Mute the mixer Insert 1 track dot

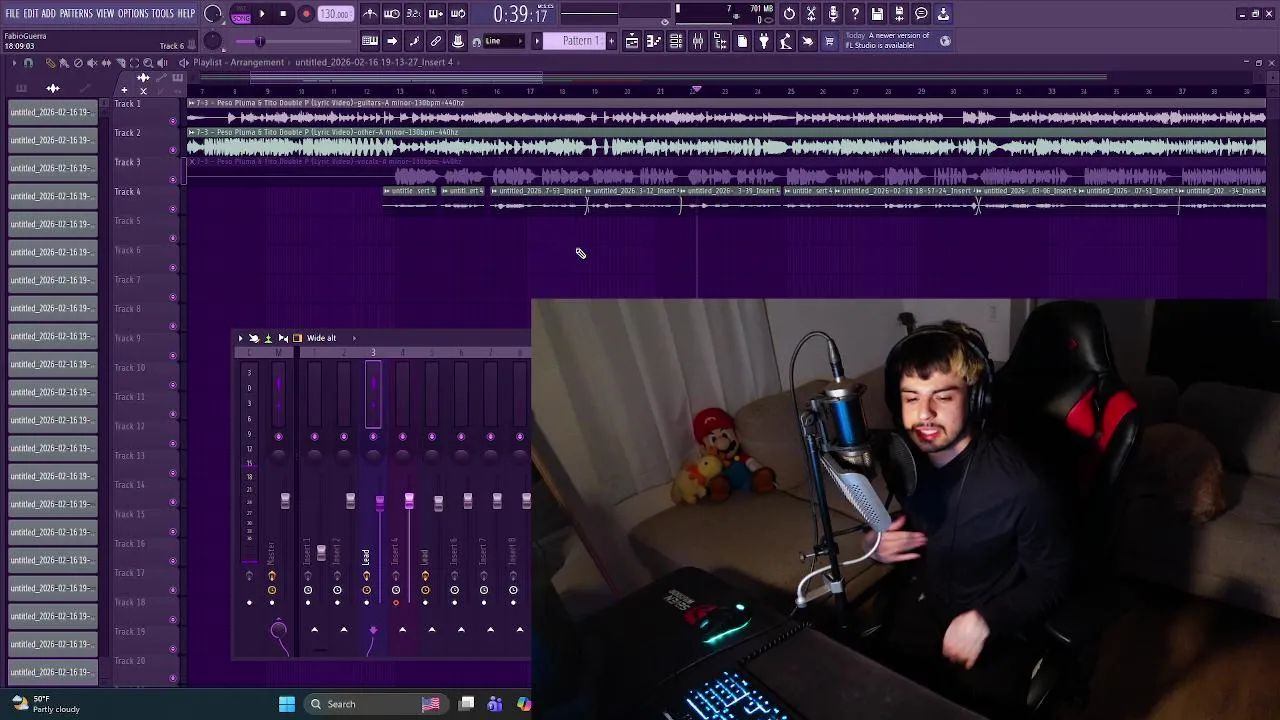tap(315, 436)
